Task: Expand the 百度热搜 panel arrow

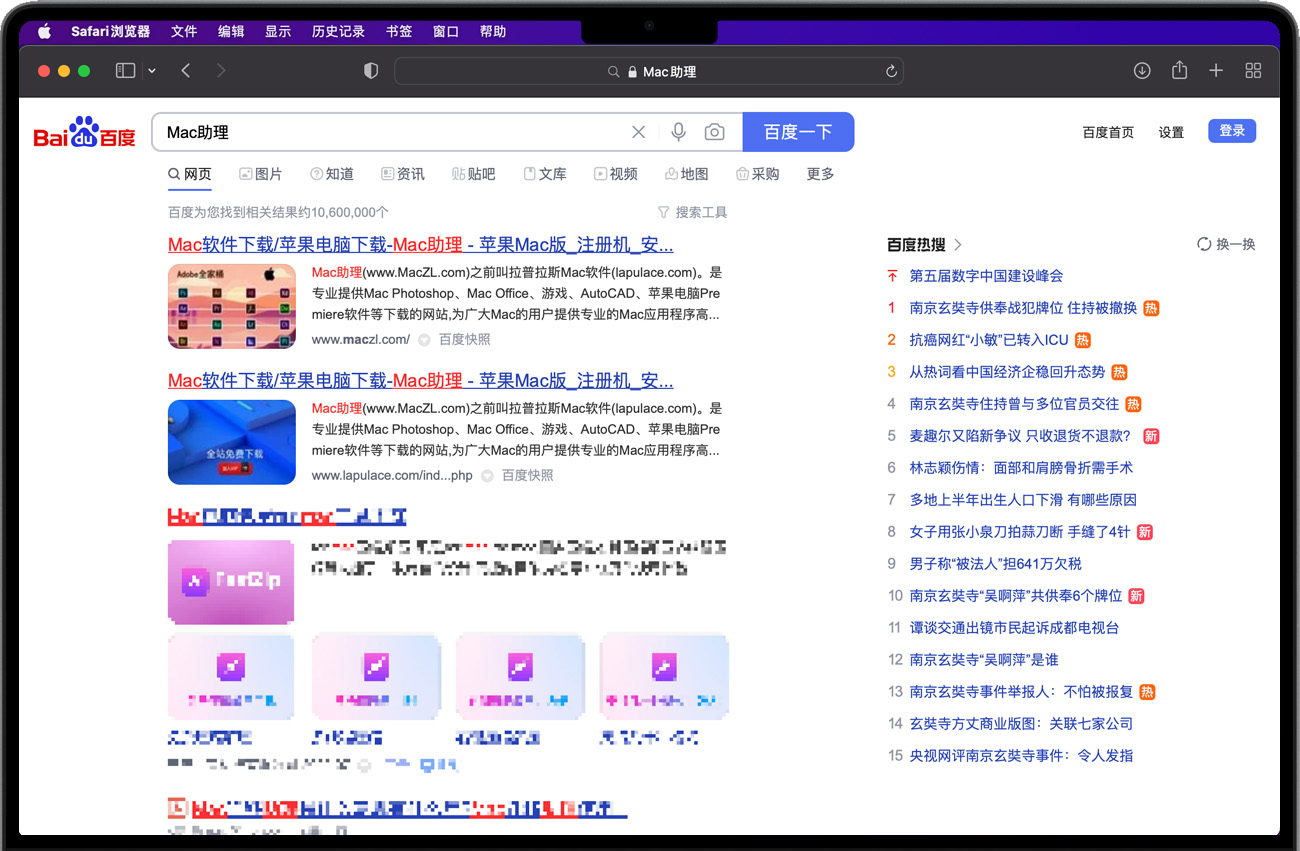Action: coord(957,244)
